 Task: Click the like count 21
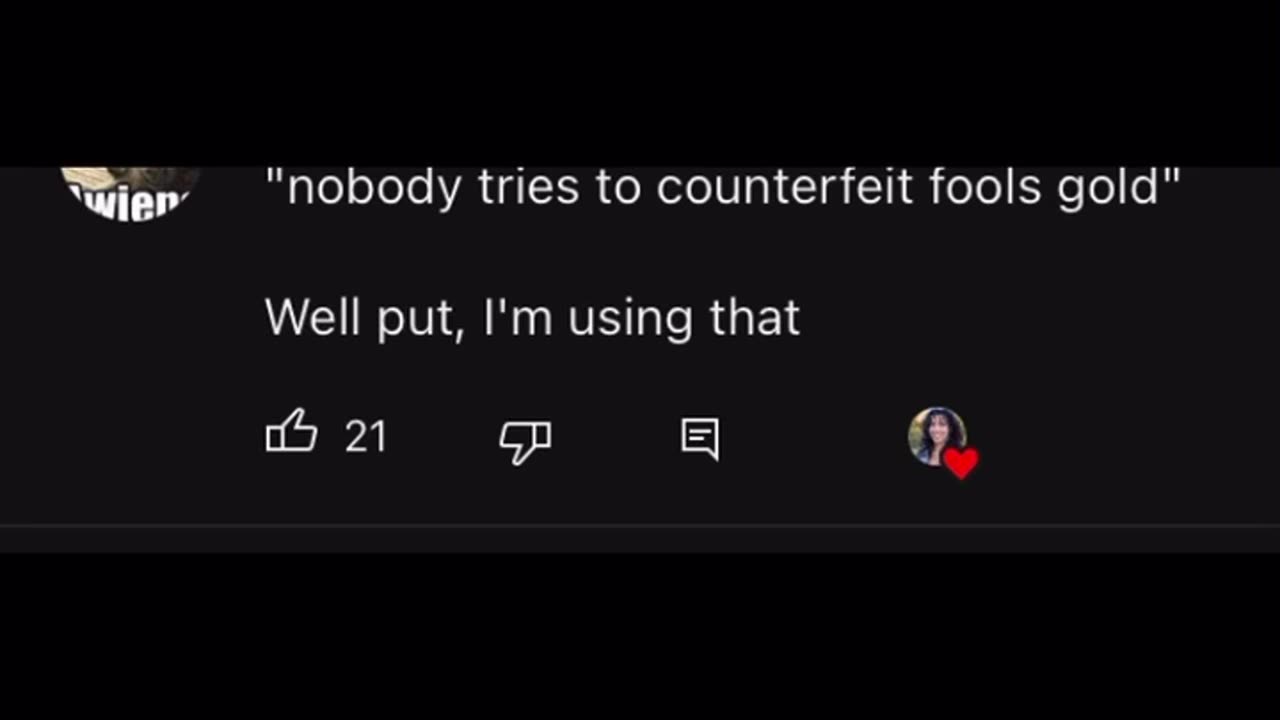pyautogui.click(x=365, y=437)
